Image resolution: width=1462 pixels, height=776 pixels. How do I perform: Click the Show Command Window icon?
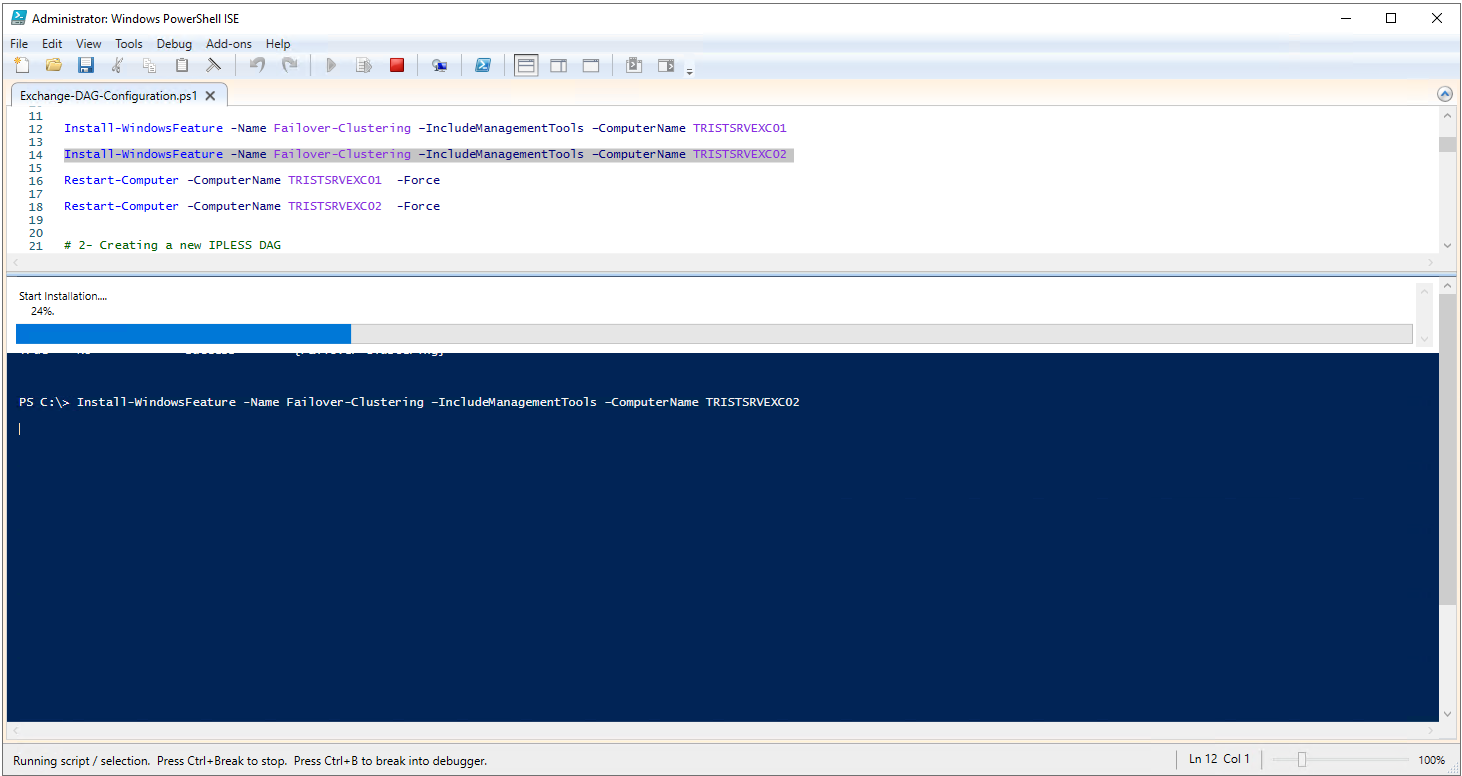pyautogui.click(x=633, y=65)
